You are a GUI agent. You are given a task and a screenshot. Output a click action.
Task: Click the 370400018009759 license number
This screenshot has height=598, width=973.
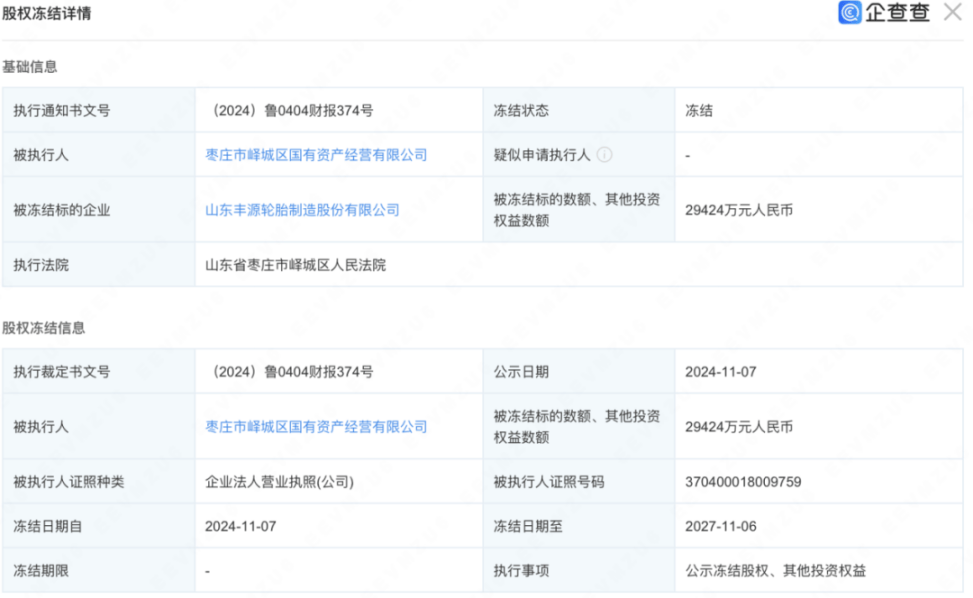click(743, 481)
